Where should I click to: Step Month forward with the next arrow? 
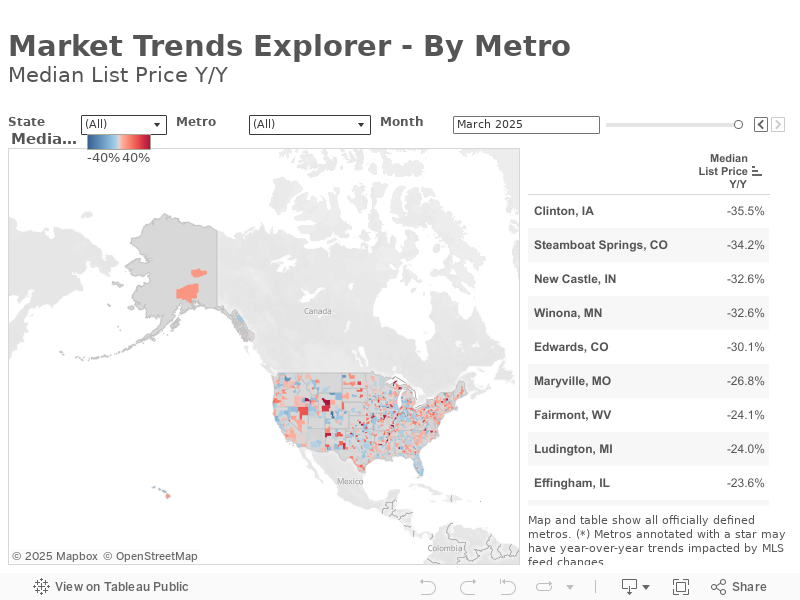tap(778, 125)
